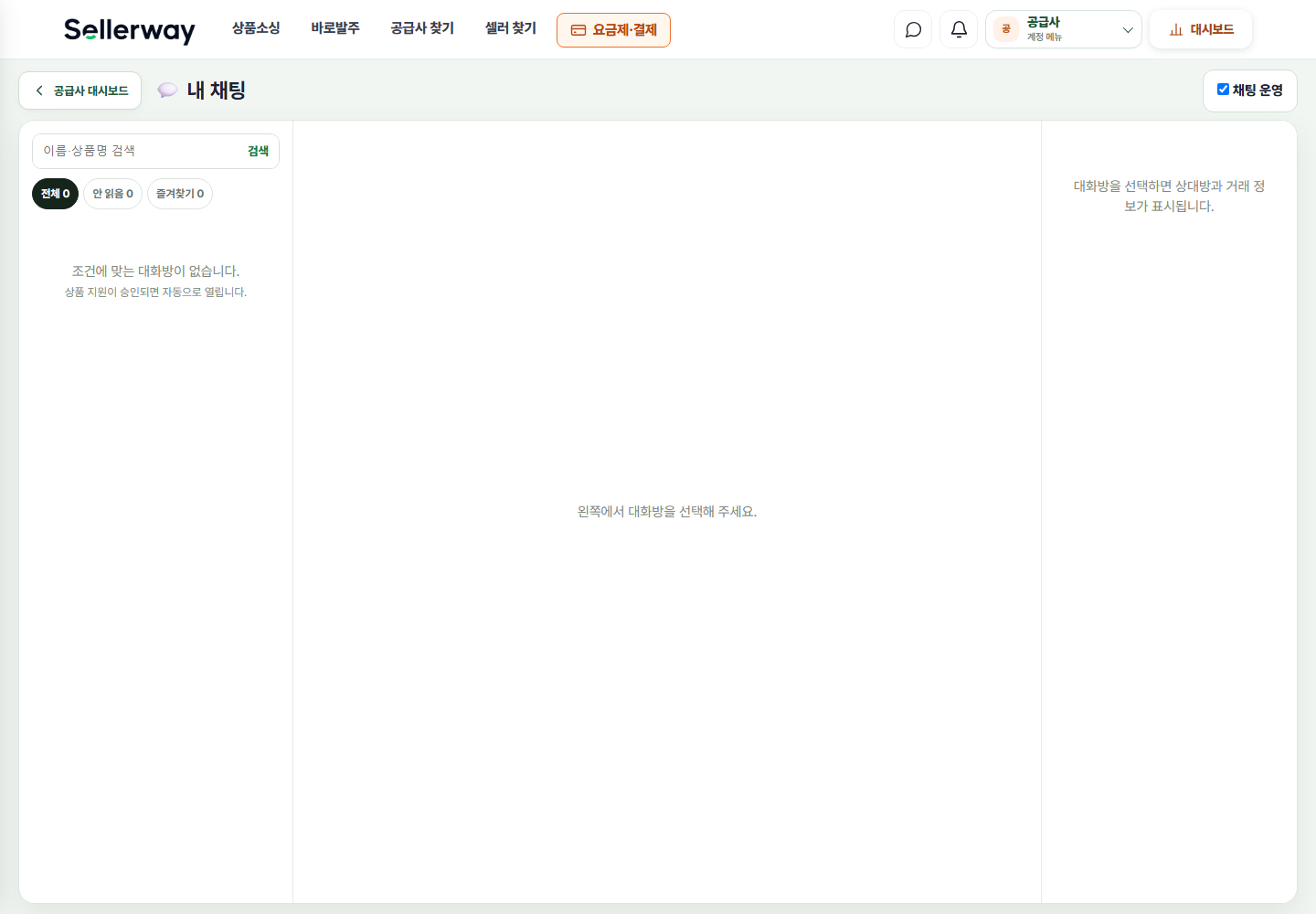Toggle the 채팅 운영 checkbox
The image size is (1316, 914).
point(1223,90)
